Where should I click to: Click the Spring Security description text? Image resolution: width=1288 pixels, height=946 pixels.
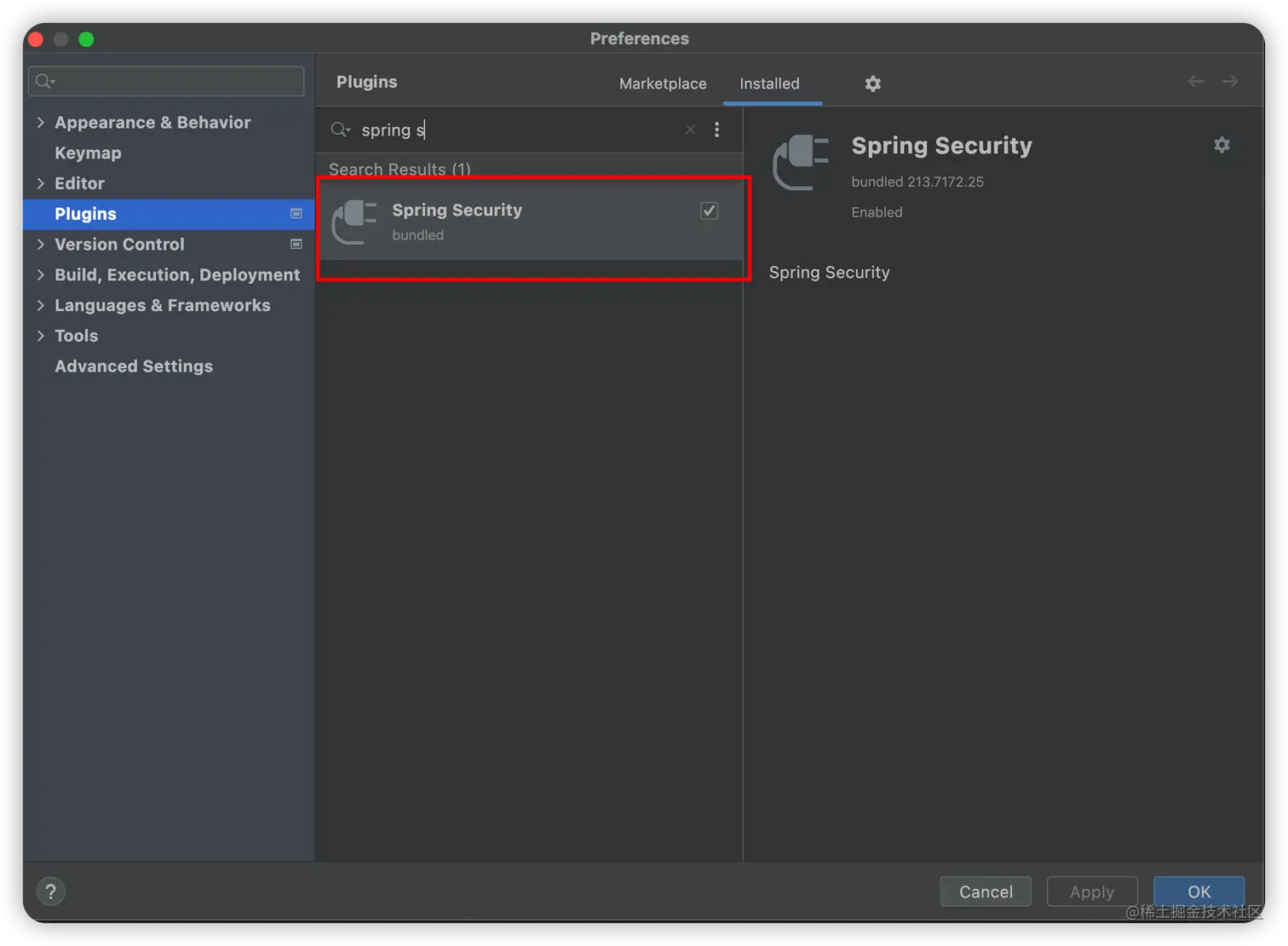point(829,273)
